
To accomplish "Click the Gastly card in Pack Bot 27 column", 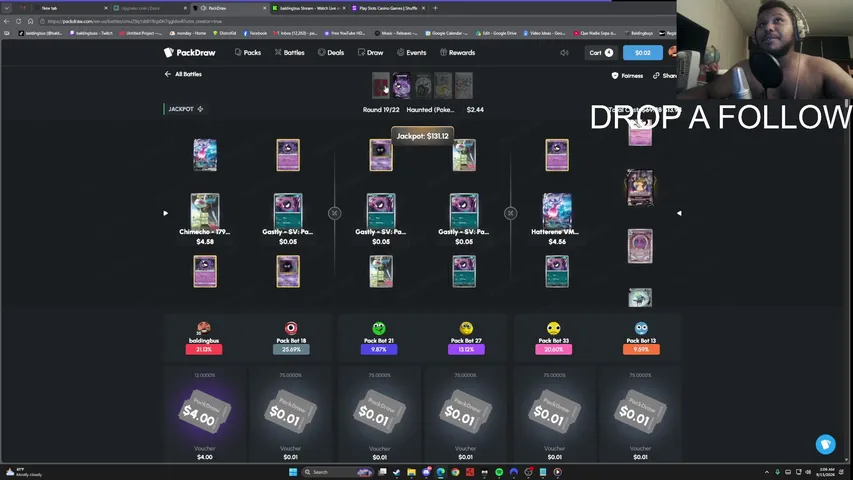I will [464, 210].
